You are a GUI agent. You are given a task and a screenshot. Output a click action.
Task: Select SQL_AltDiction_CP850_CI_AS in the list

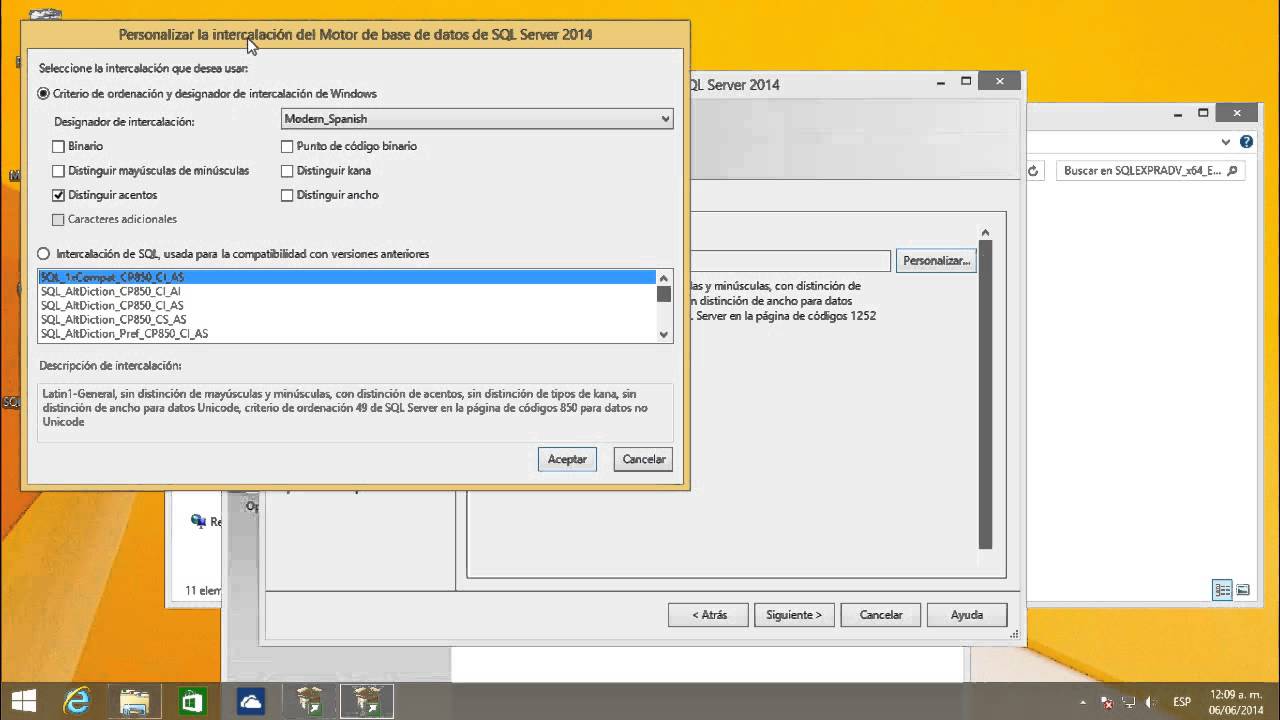point(347,305)
